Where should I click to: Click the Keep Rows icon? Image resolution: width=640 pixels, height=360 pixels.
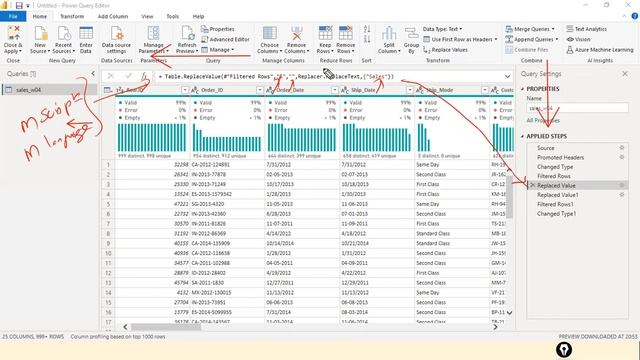pos(325,33)
